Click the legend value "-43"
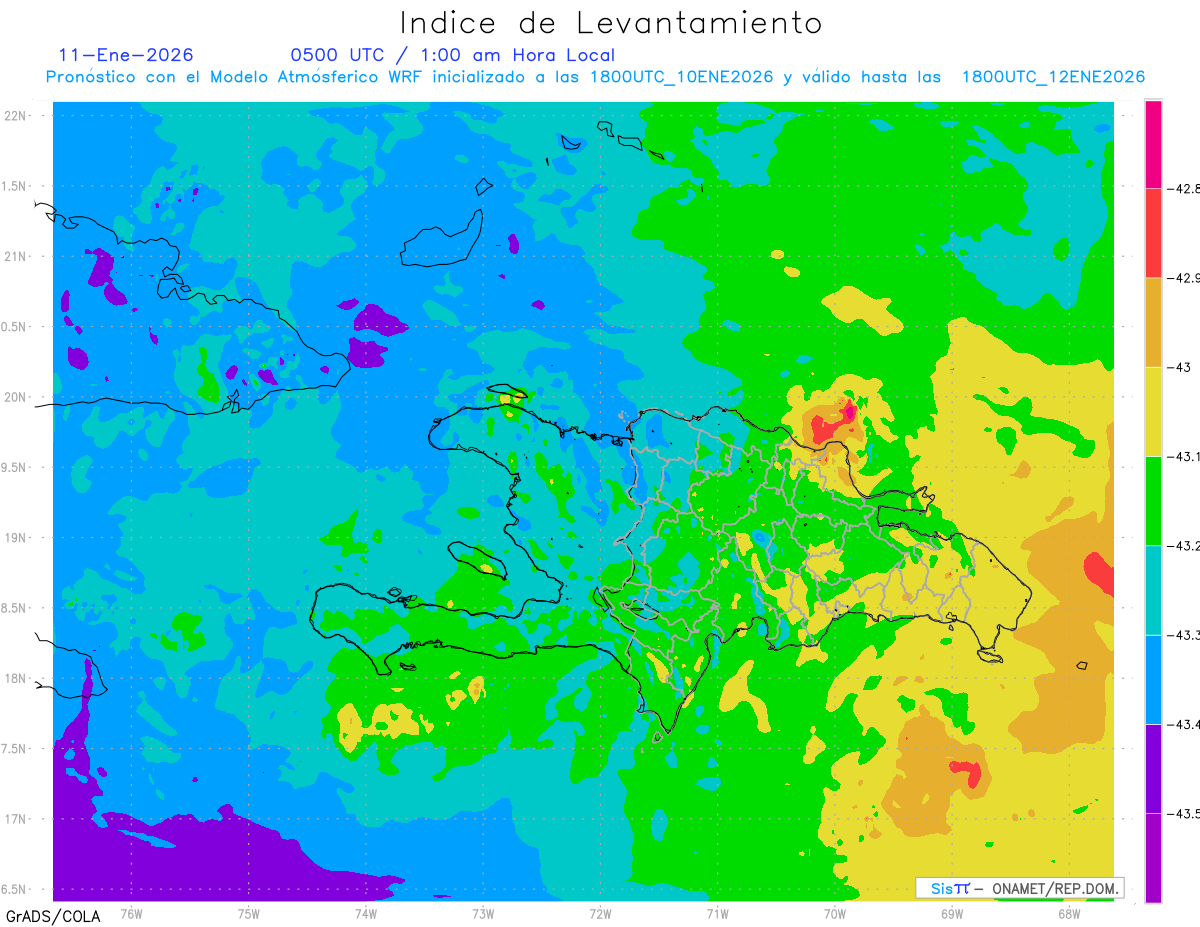The height and width of the screenshot is (927, 1200). tap(1180, 367)
